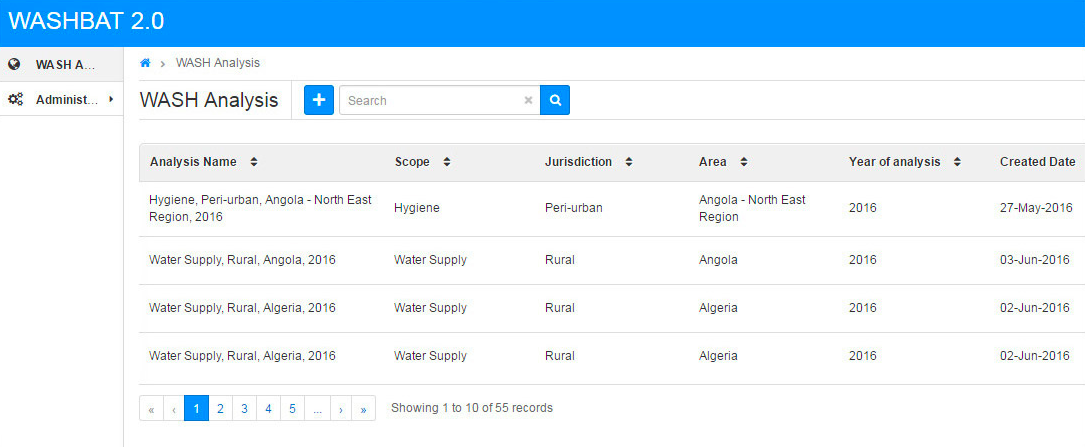Go to page 5 of results
Screen dimensions: 1085x447
click(x=292, y=408)
